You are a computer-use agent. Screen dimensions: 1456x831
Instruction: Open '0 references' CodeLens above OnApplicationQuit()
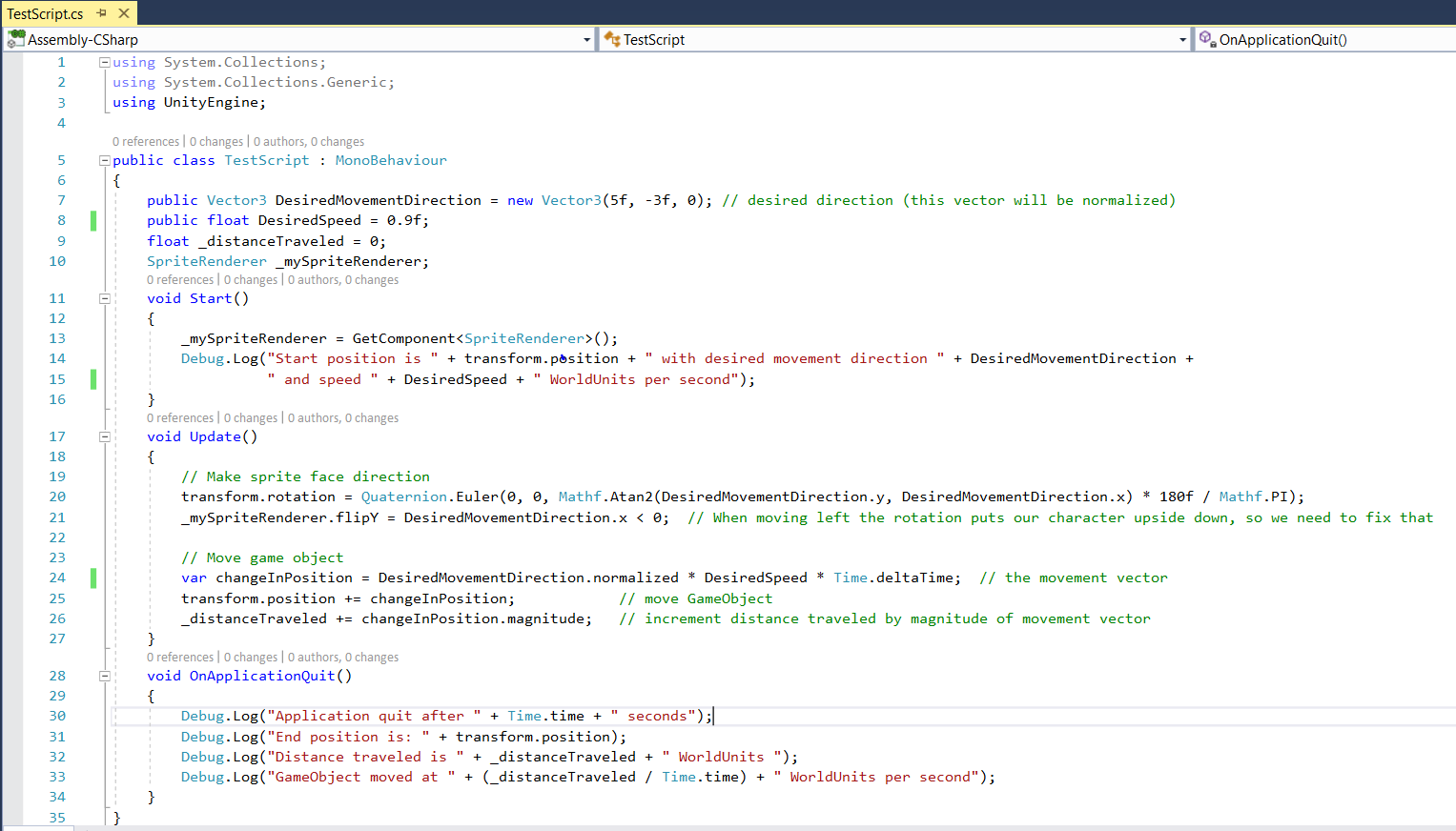tap(180, 658)
